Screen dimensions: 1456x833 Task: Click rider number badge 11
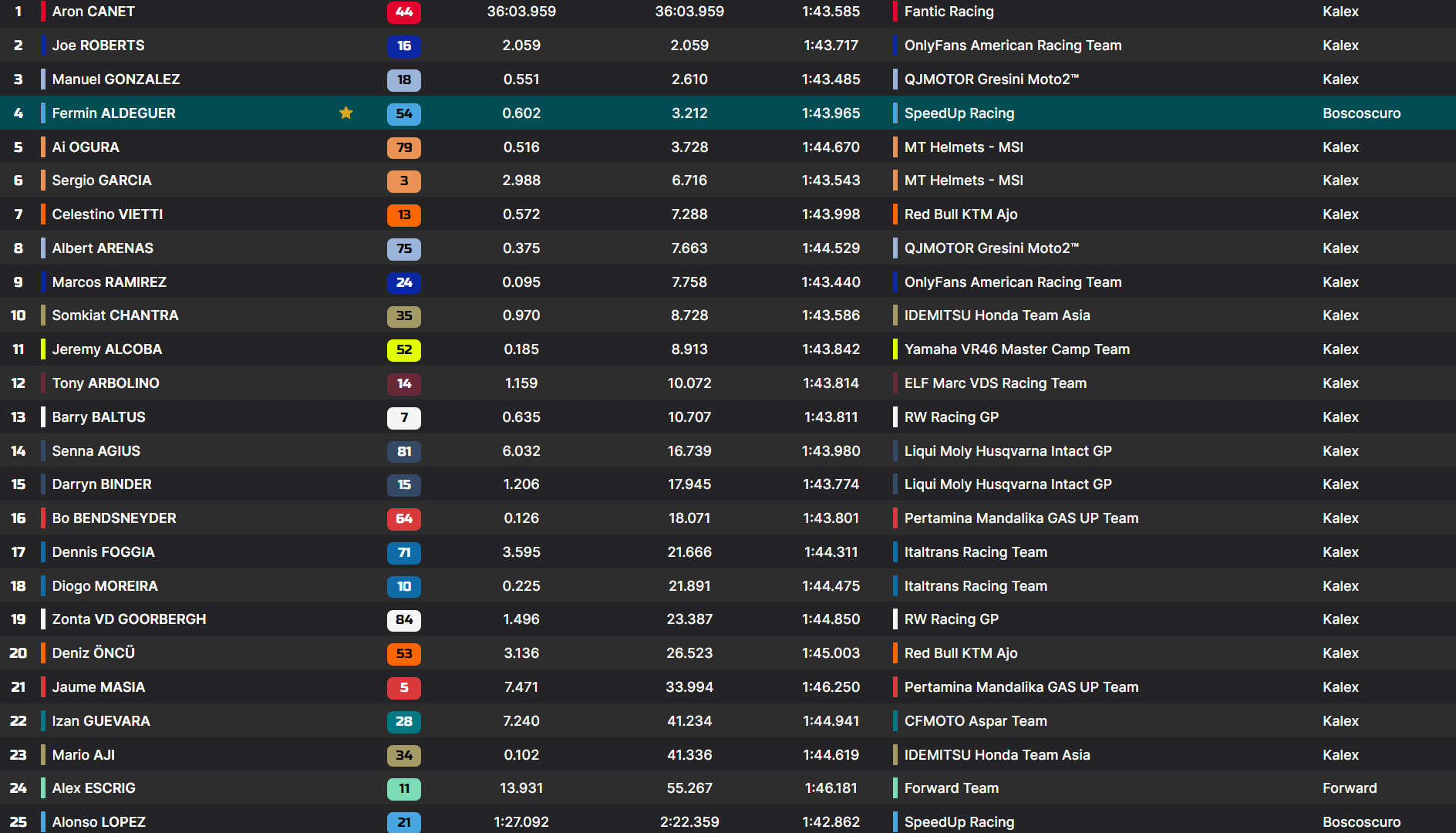404,788
